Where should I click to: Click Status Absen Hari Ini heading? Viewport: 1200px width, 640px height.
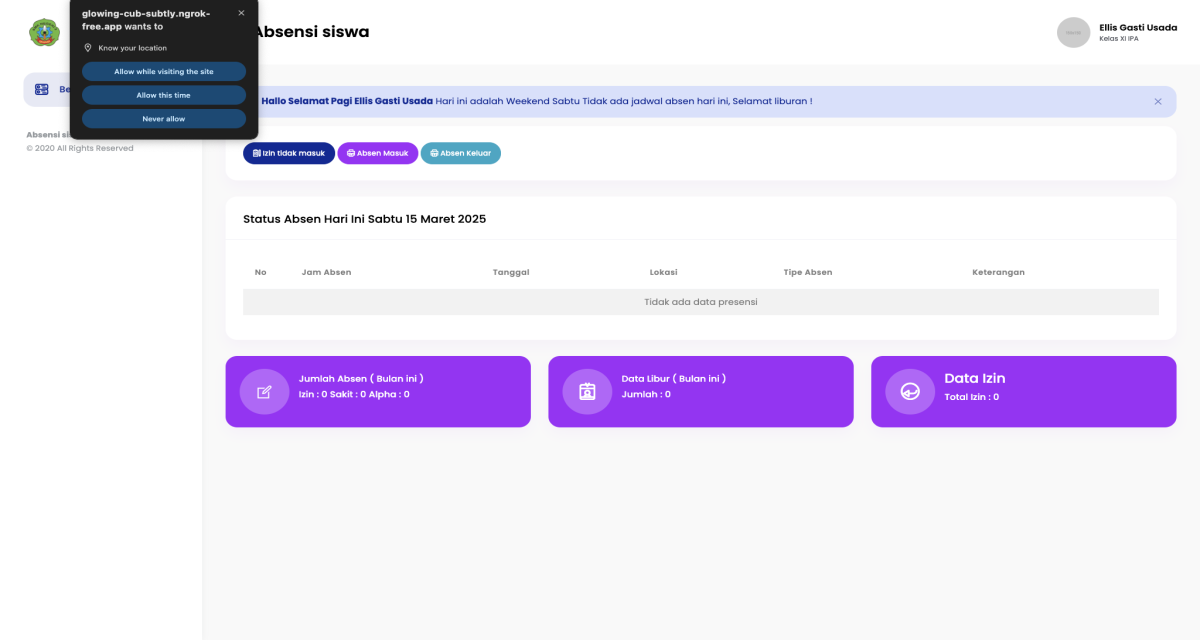[364, 219]
